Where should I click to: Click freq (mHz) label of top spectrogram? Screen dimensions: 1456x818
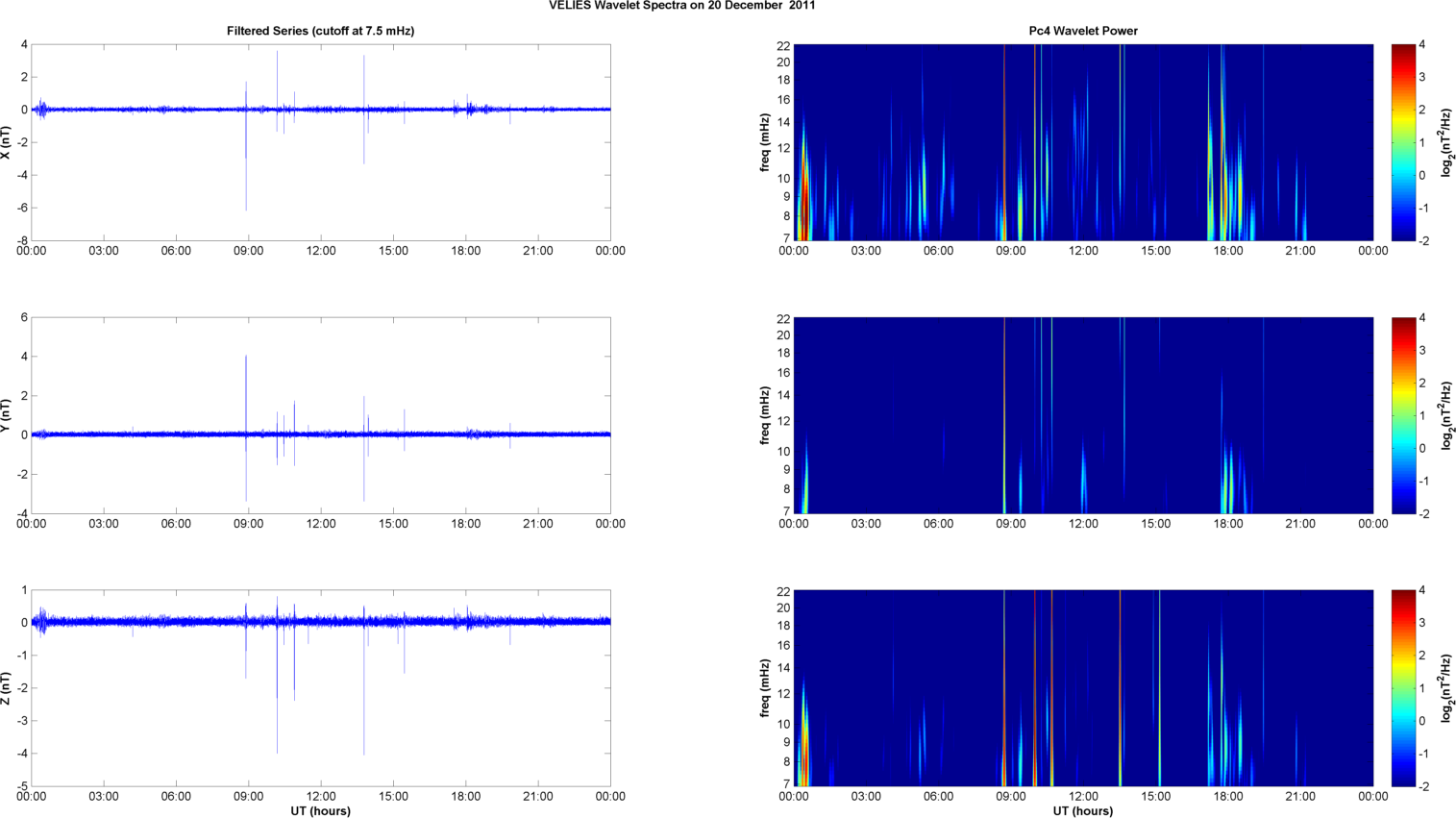(765, 142)
